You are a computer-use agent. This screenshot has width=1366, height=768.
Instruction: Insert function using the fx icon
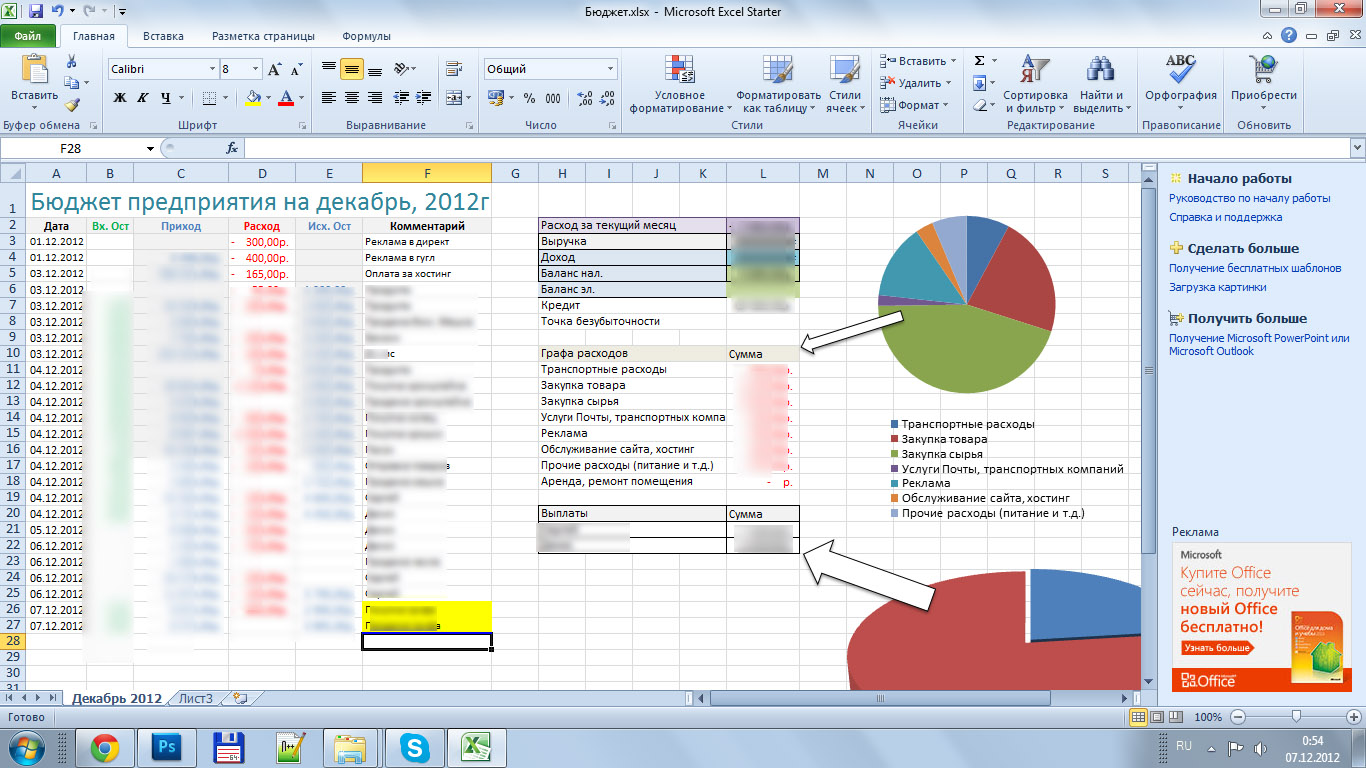coord(232,148)
